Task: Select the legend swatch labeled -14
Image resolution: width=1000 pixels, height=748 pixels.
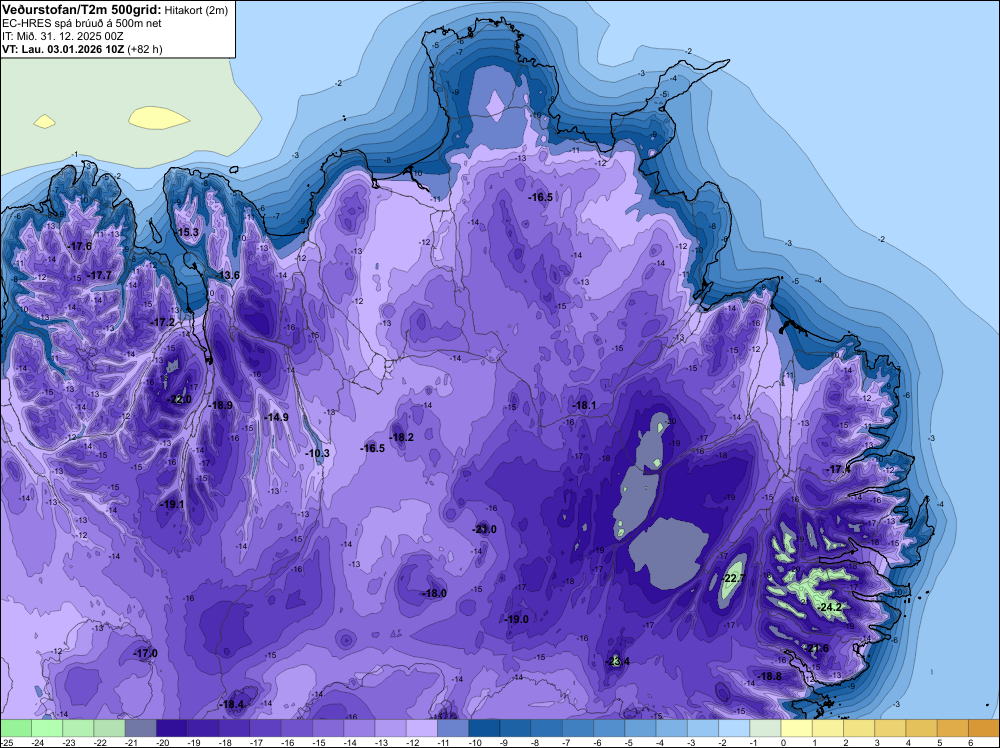Action: click(x=360, y=728)
